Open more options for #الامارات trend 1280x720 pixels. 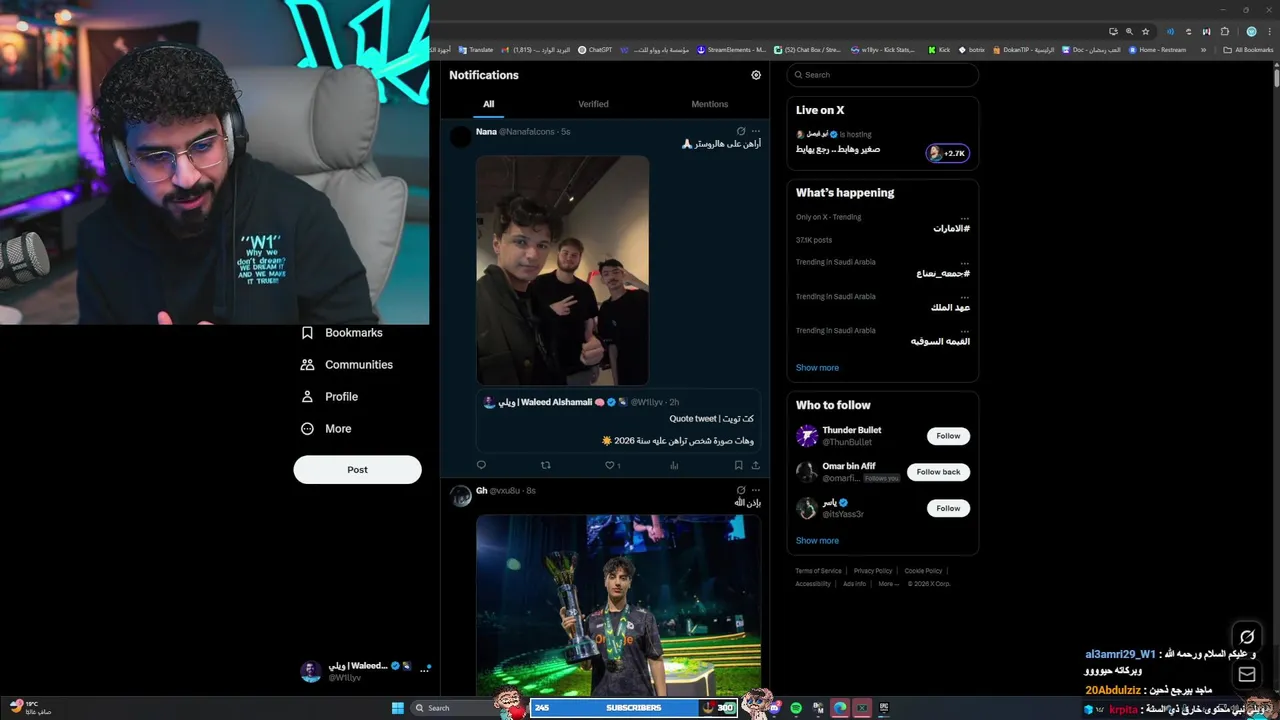pyautogui.click(x=964, y=217)
